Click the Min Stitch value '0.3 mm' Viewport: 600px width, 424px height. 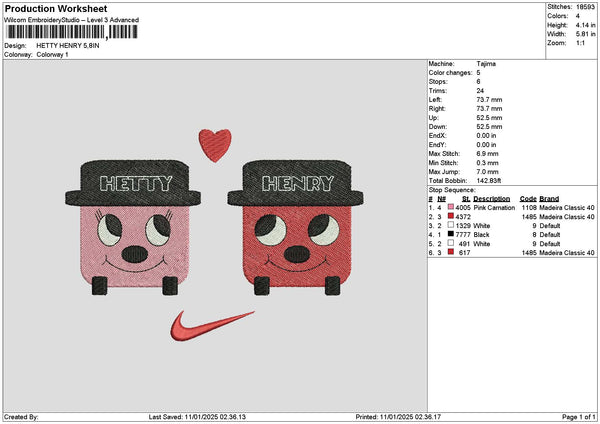(488, 163)
